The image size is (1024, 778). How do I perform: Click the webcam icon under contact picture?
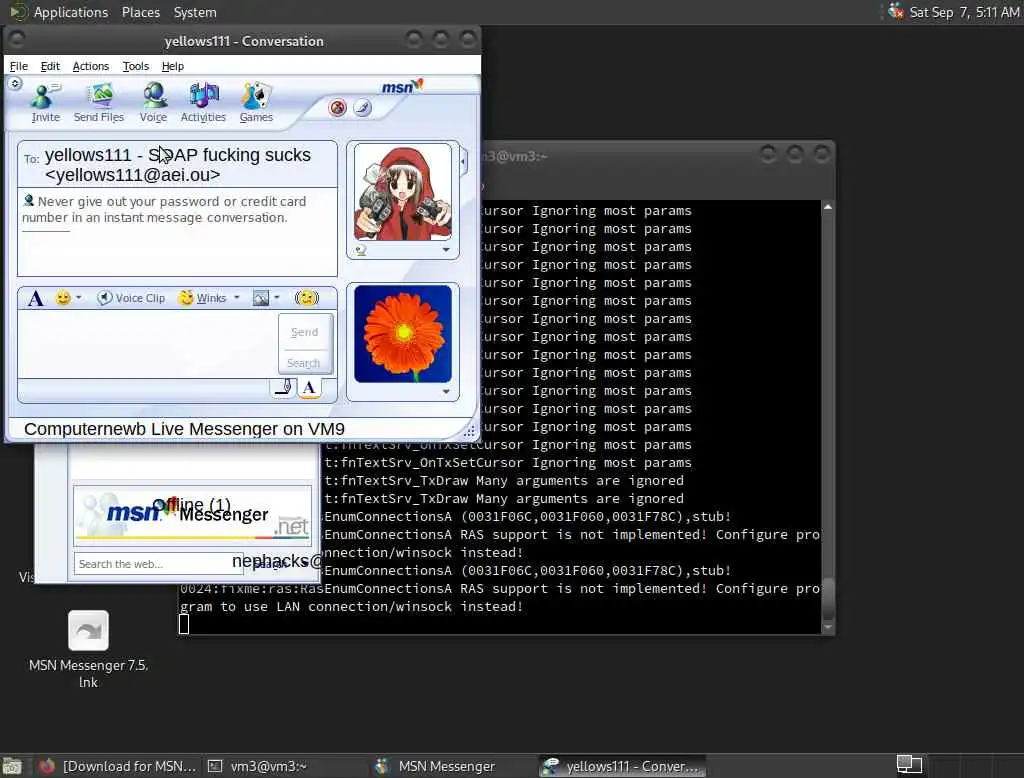tap(360, 250)
